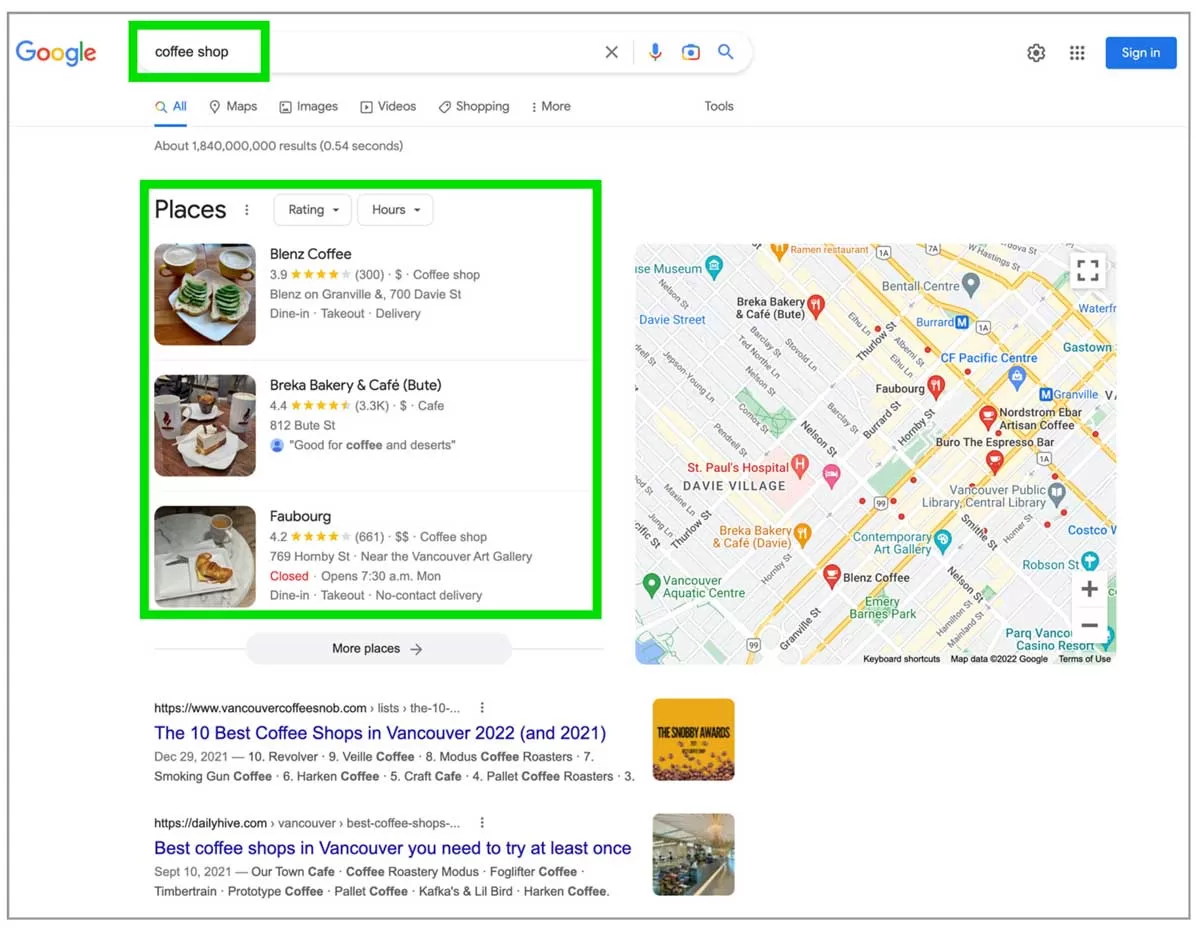The width and height of the screenshot is (1200, 929).
Task: Open the Google apps grid icon
Action: [x=1077, y=53]
